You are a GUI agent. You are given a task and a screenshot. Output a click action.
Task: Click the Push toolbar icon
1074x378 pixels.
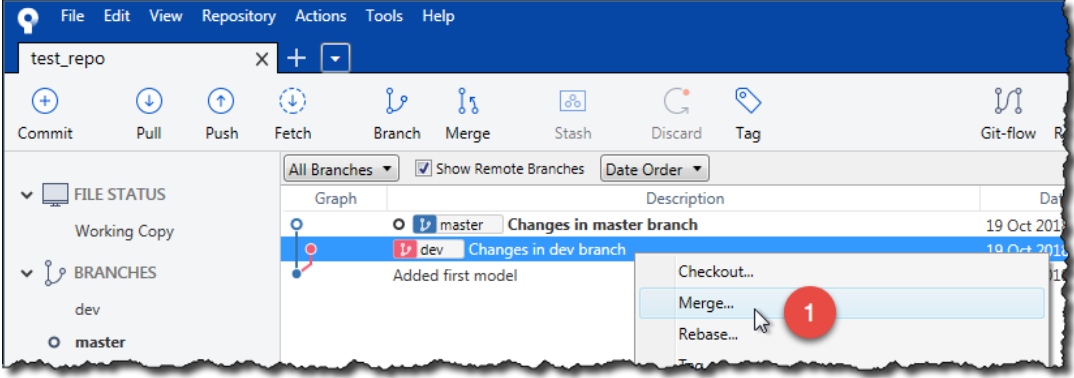point(221,102)
